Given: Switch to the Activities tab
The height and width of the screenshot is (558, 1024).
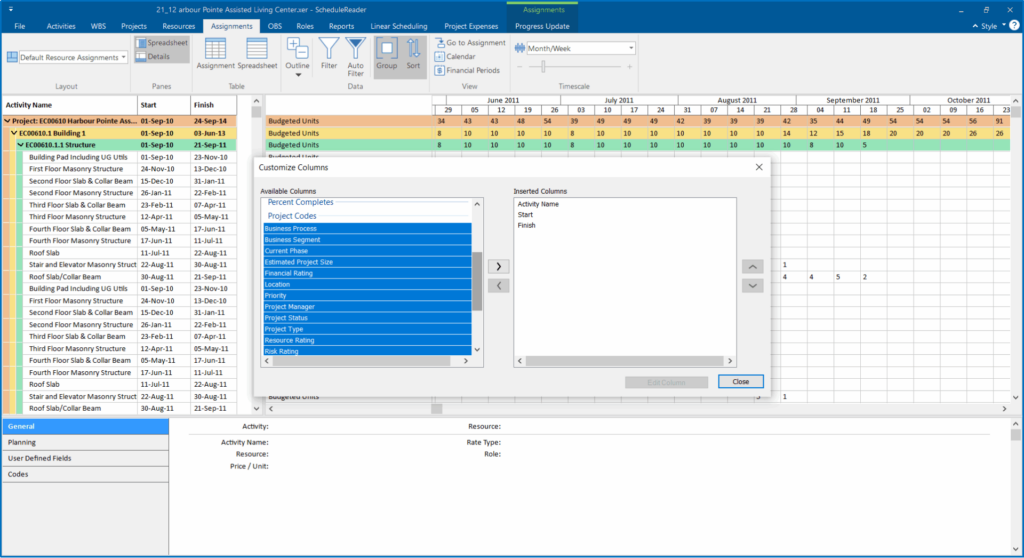Looking at the screenshot, I should 61,26.
